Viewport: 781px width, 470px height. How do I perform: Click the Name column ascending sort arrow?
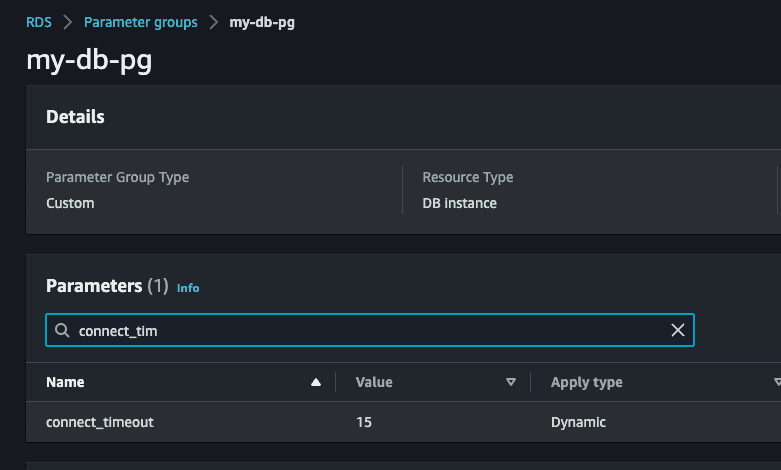tap(316, 382)
